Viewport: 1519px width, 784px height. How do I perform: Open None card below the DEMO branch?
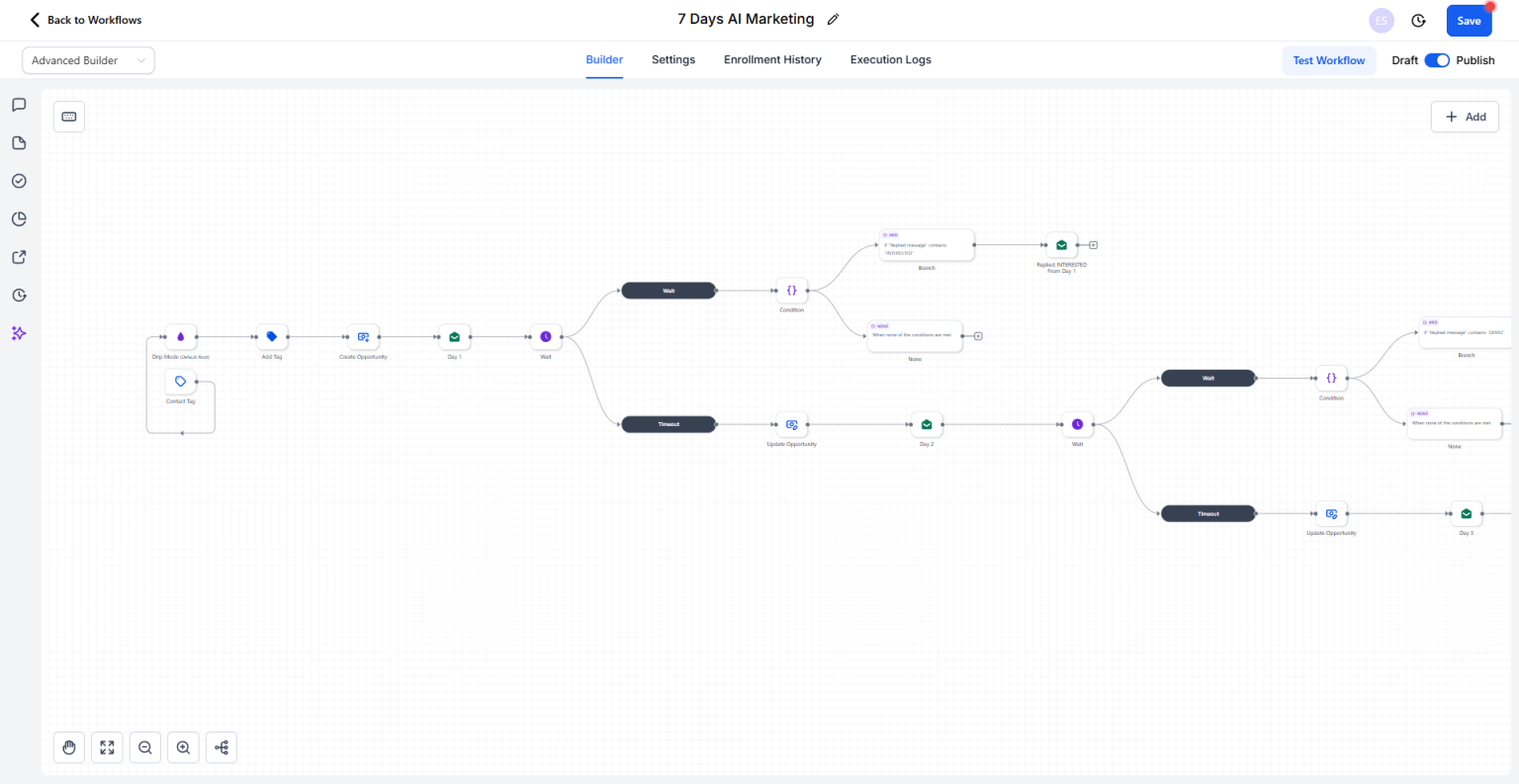(1455, 423)
